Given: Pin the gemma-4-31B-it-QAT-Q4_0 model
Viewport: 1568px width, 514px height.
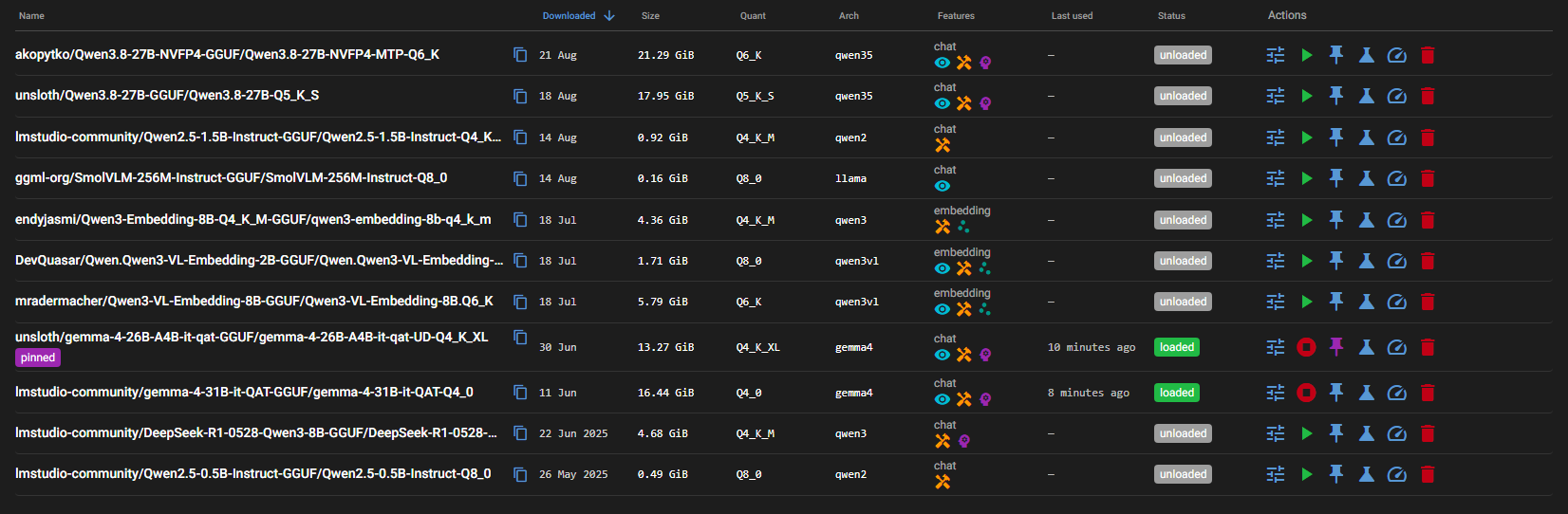Looking at the screenshot, I should click(1336, 393).
